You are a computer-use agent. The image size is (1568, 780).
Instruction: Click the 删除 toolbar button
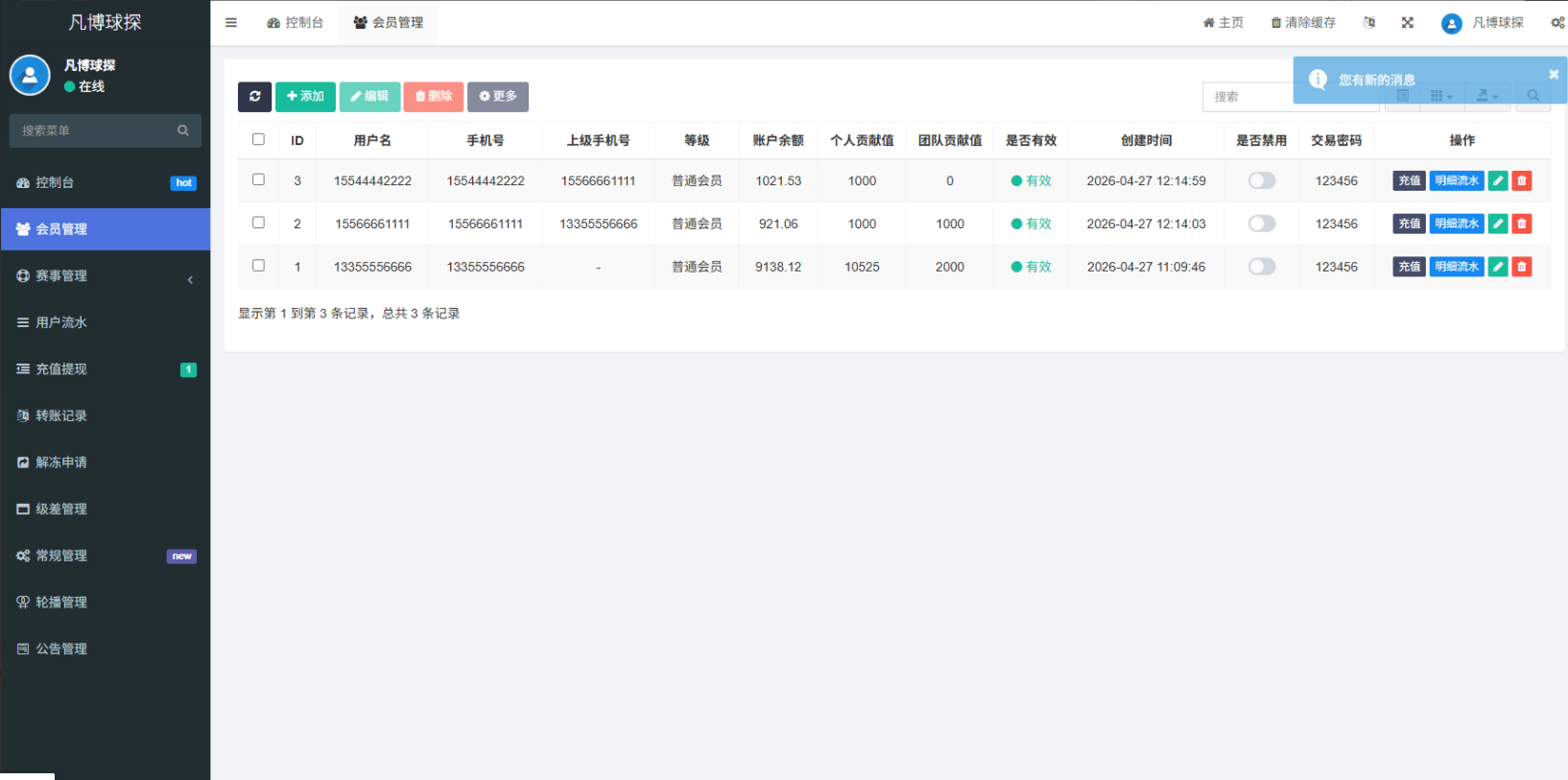[434, 96]
